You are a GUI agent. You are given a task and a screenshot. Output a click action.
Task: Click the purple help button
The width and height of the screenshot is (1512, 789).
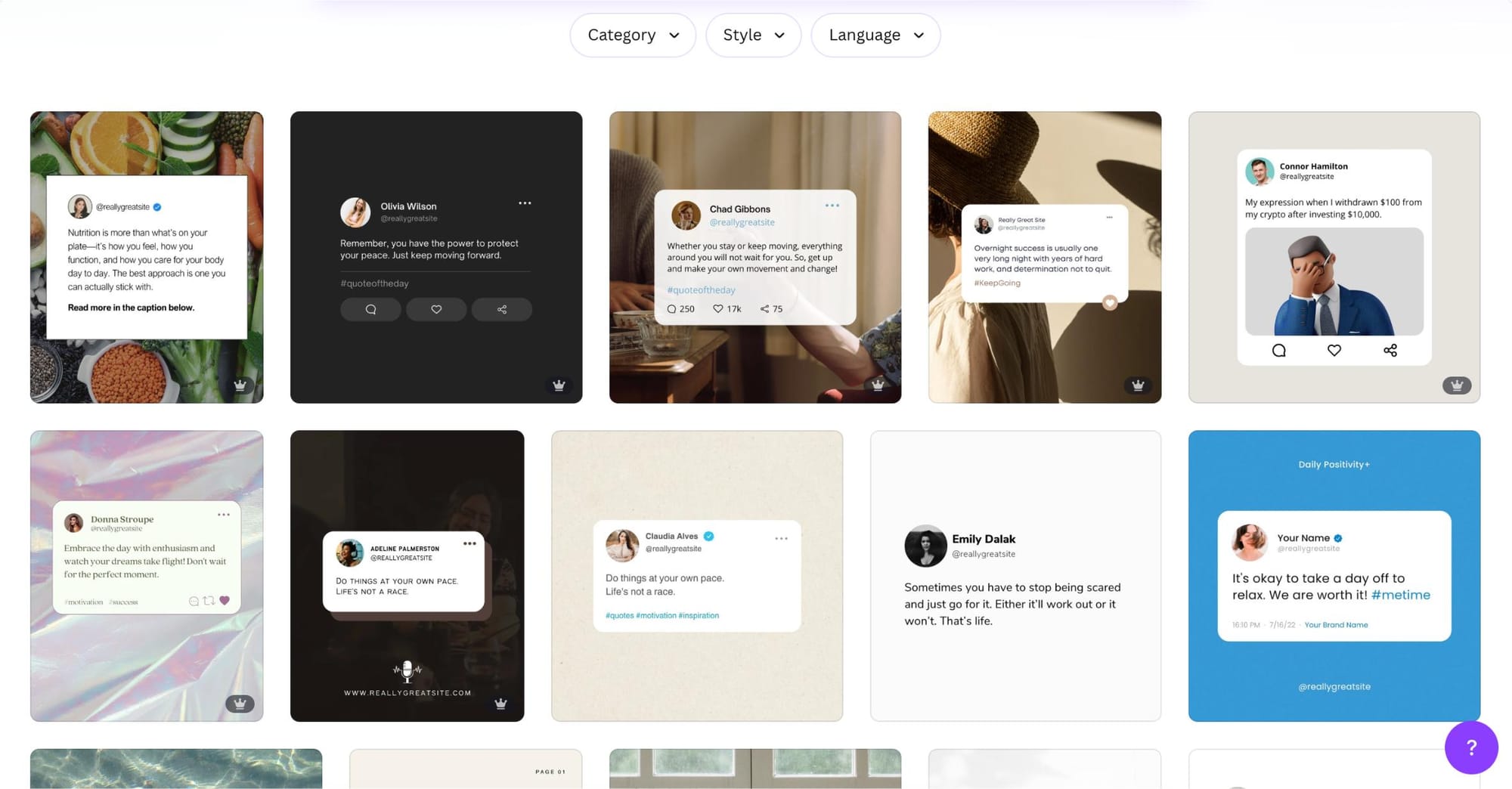(x=1471, y=747)
